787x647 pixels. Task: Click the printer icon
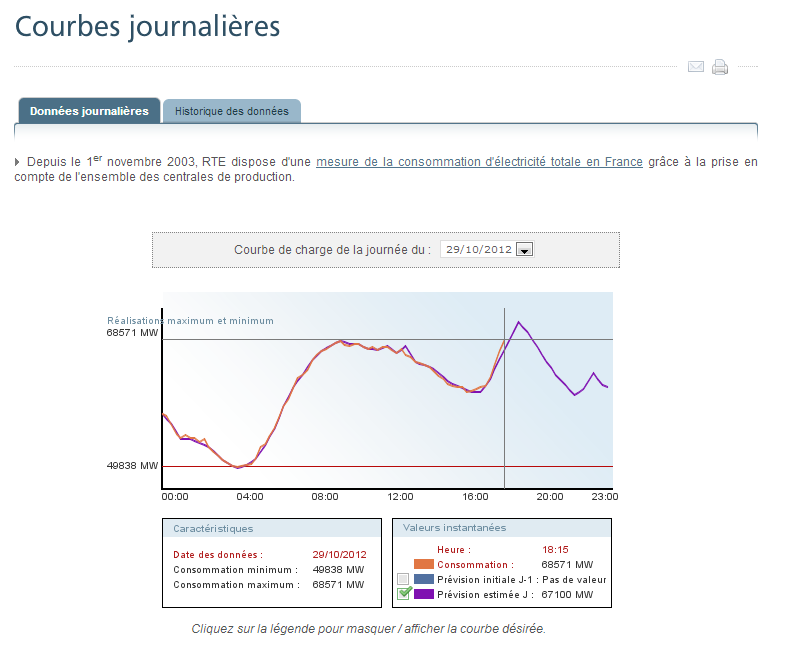click(x=720, y=67)
